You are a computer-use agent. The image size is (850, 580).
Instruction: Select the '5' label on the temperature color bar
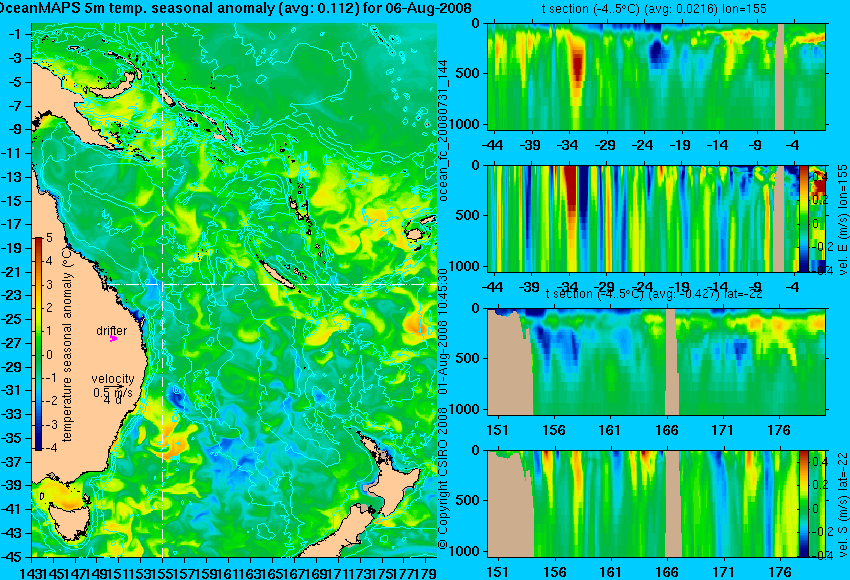(49, 238)
